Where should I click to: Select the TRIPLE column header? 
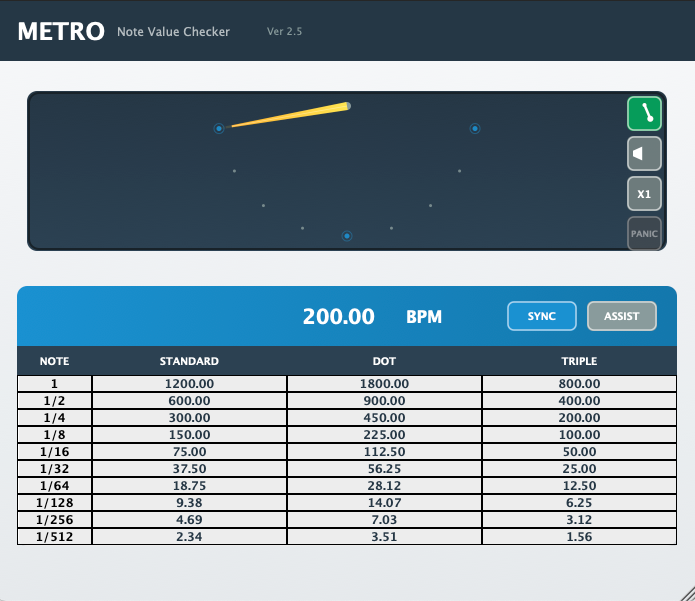[x=579, y=361]
